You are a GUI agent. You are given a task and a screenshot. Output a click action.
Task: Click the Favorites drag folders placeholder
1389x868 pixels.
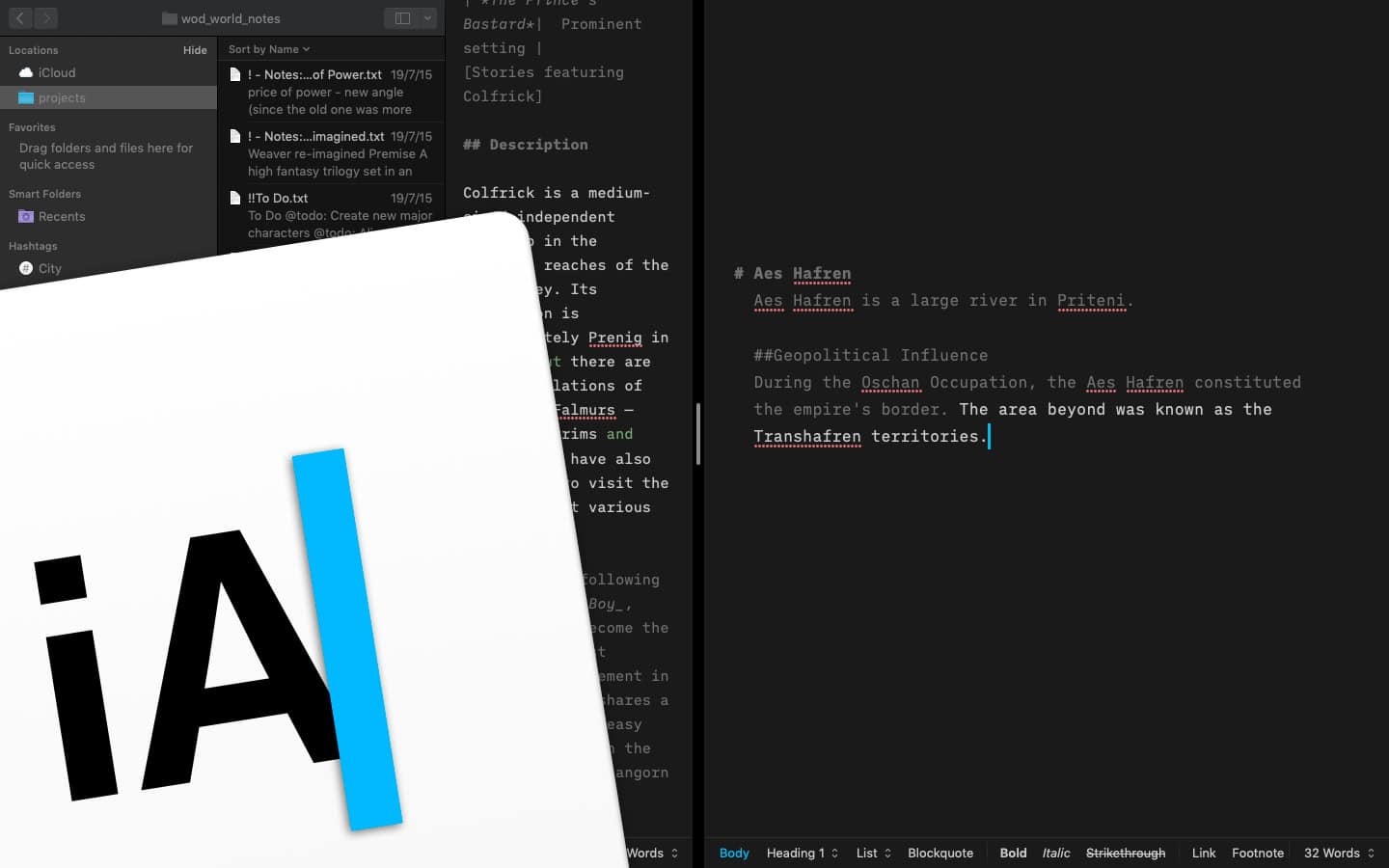pyautogui.click(x=106, y=156)
